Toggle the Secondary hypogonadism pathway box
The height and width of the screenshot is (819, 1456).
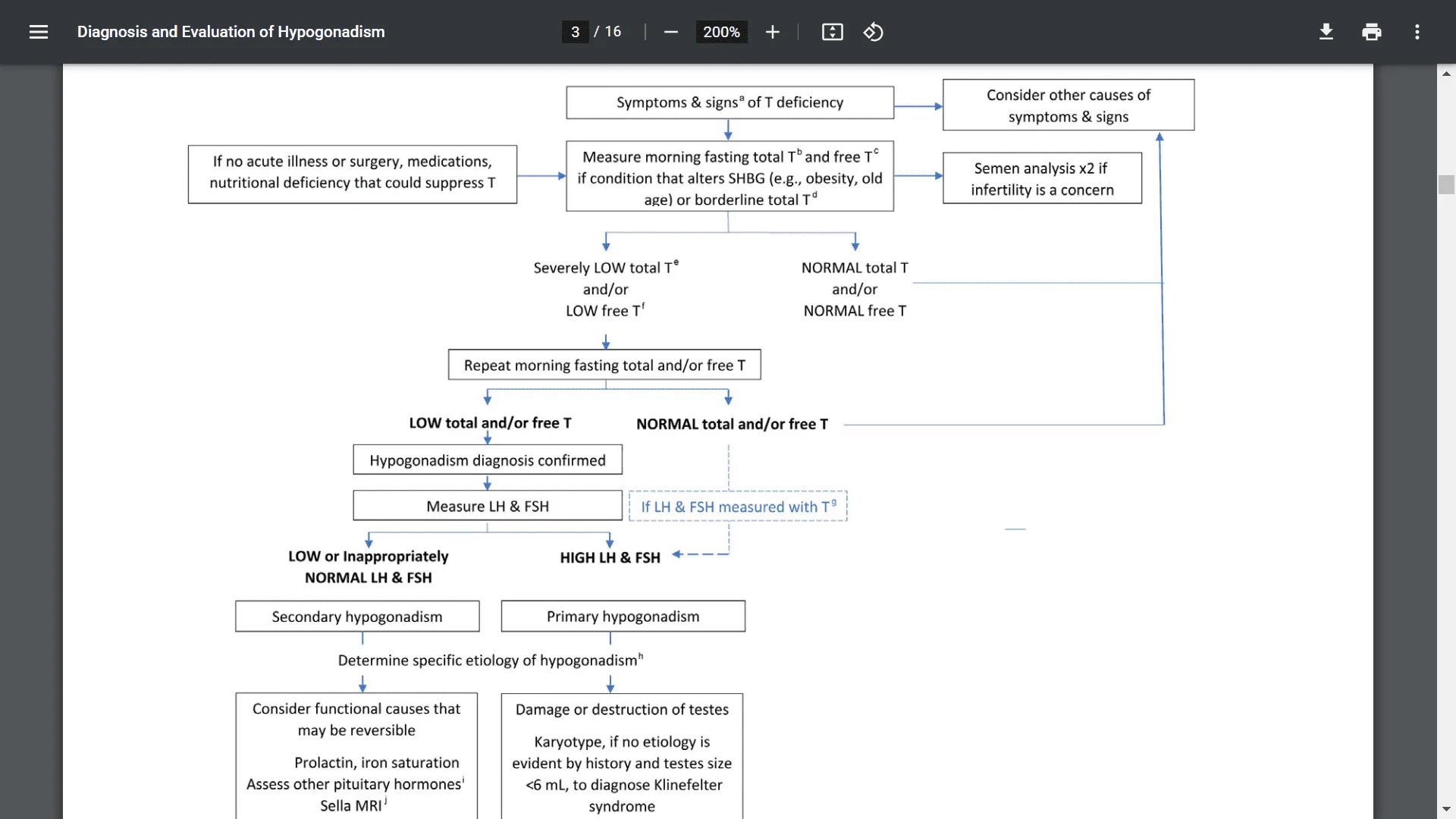pyautogui.click(x=357, y=615)
